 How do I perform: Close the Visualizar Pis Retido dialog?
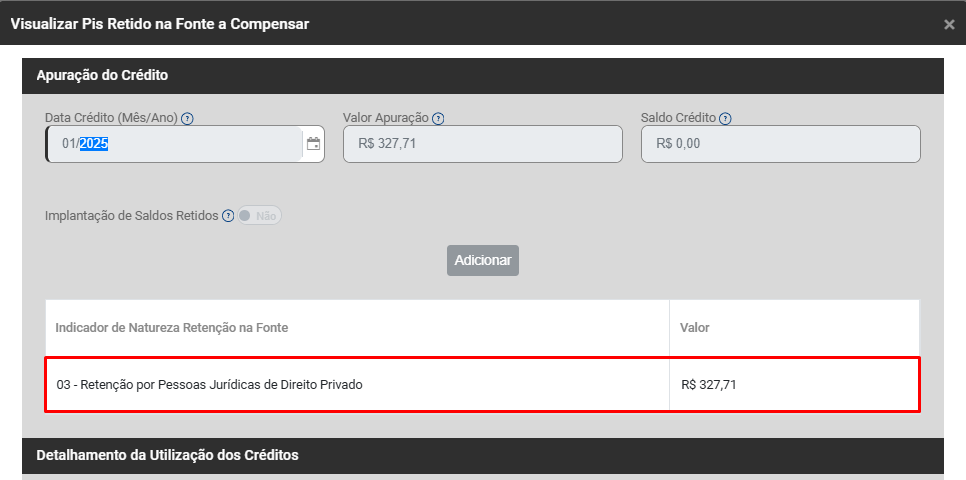(x=949, y=24)
